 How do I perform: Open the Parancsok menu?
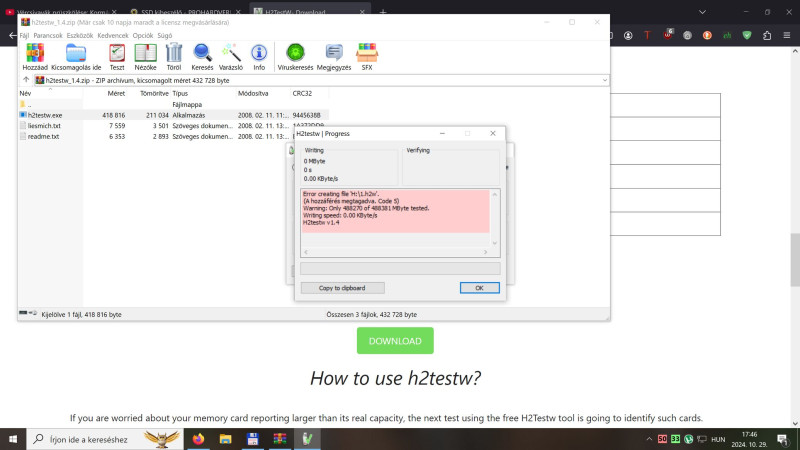[x=48, y=36]
